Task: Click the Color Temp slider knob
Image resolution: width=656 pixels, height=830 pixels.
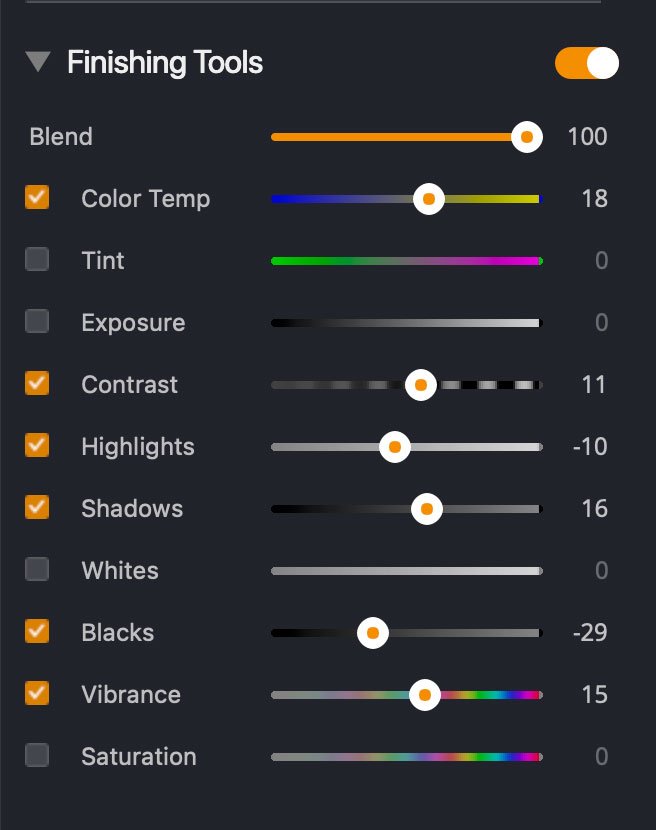Action: tap(428, 199)
